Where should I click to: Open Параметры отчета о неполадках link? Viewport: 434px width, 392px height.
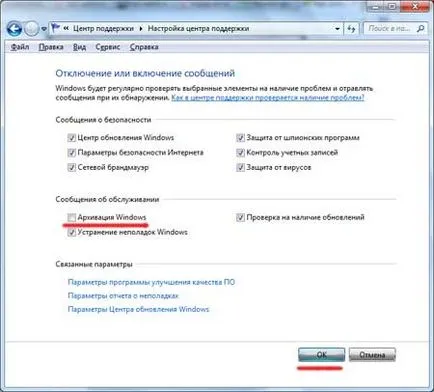tap(123, 296)
